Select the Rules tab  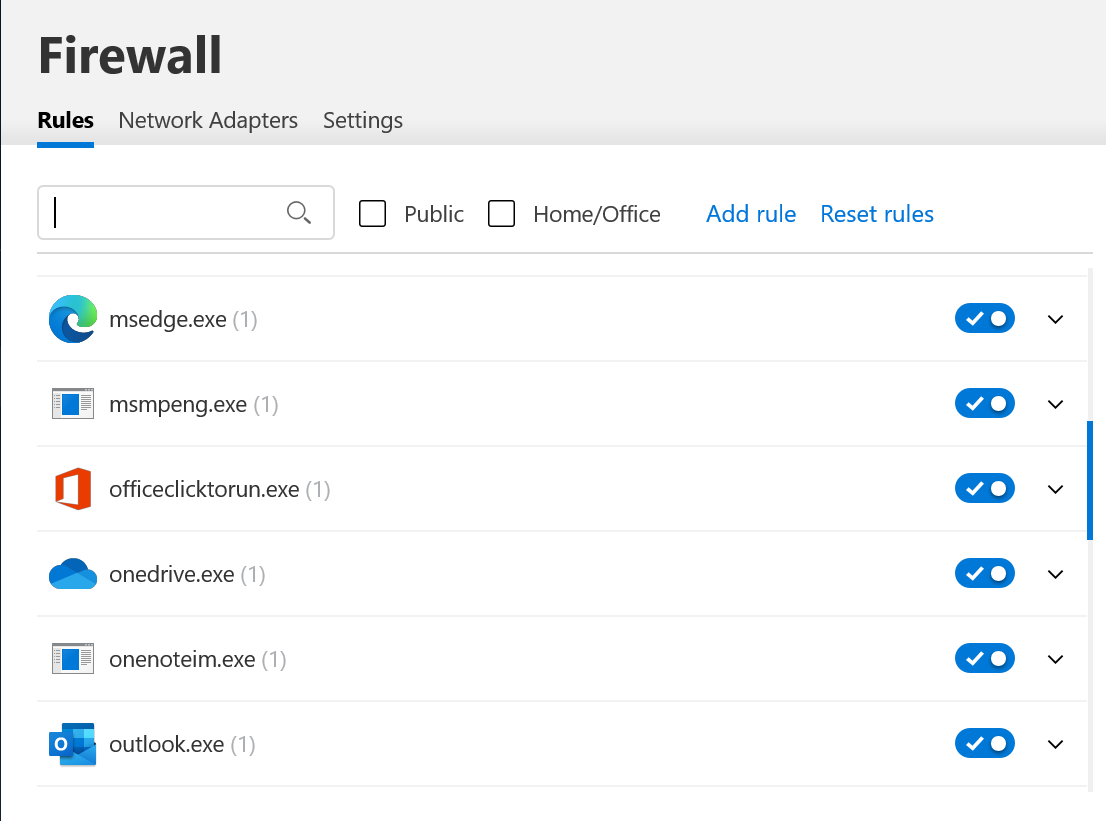pos(66,121)
